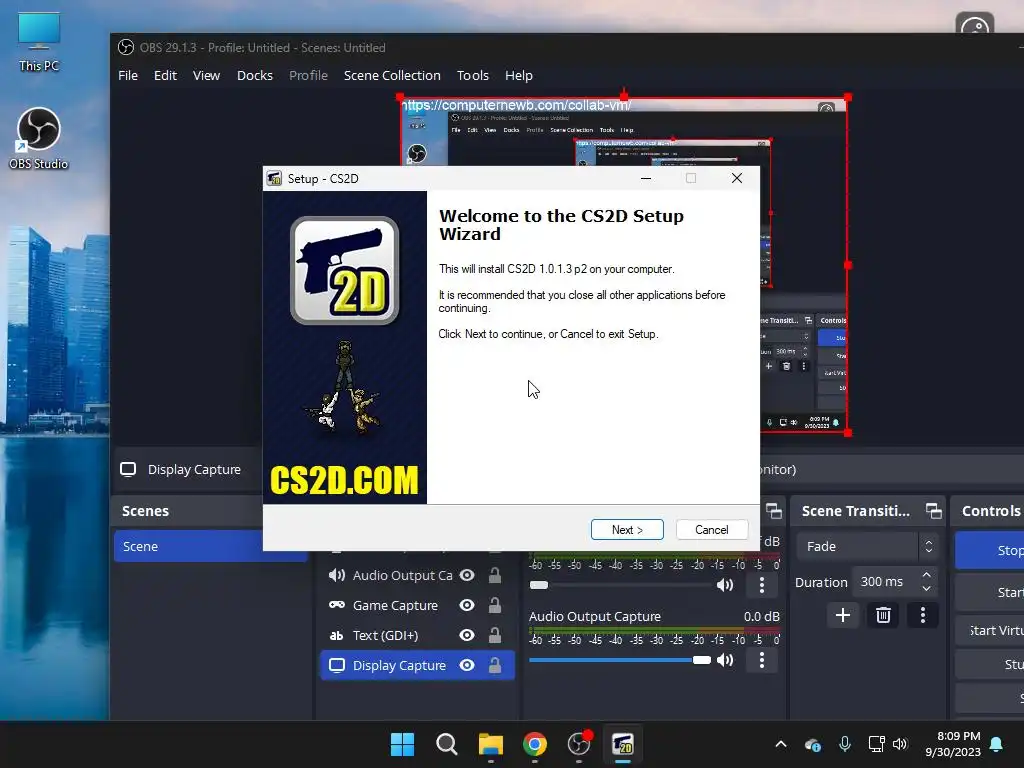This screenshot has height=768, width=1024.
Task: Switch to CS2D Setup taskbar icon
Action: tap(623, 744)
